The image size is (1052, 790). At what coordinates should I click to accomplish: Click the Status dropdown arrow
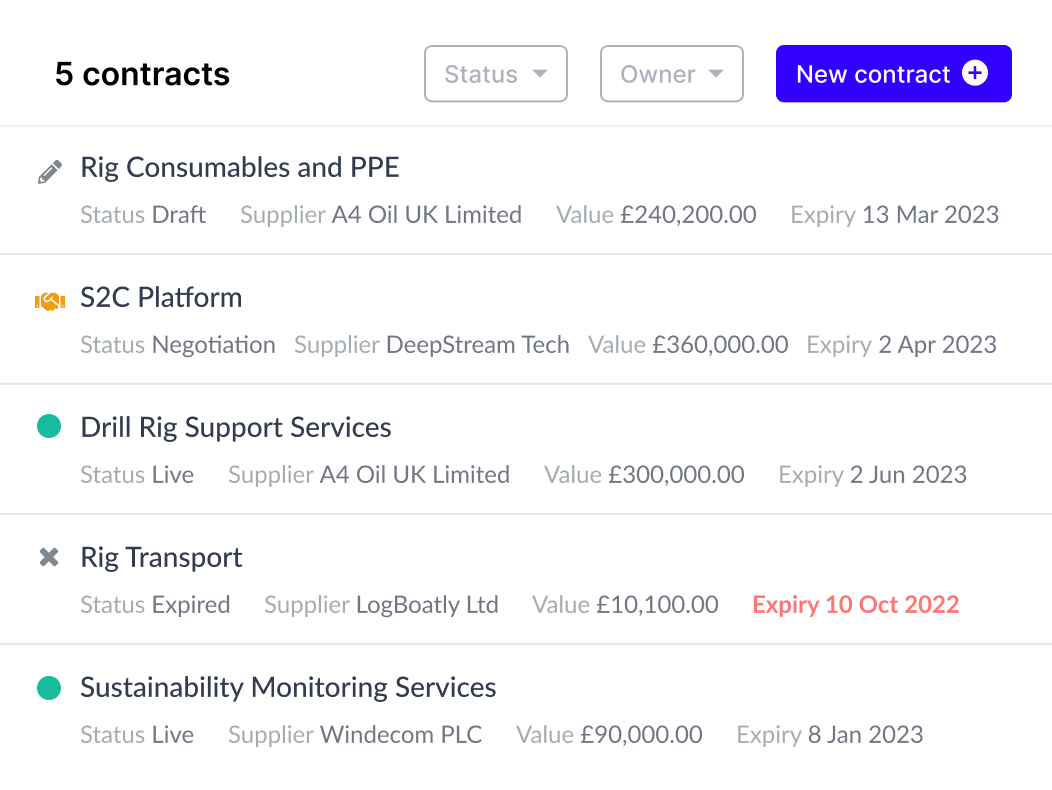tap(540, 74)
